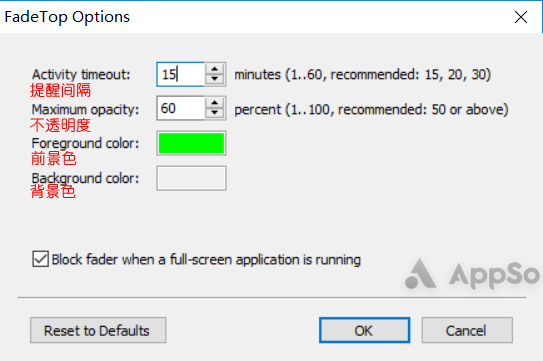The height and width of the screenshot is (361, 543).
Task: Click the 'Activity timeout:' label
Action: pyautogui.click(x=81, y=74)
